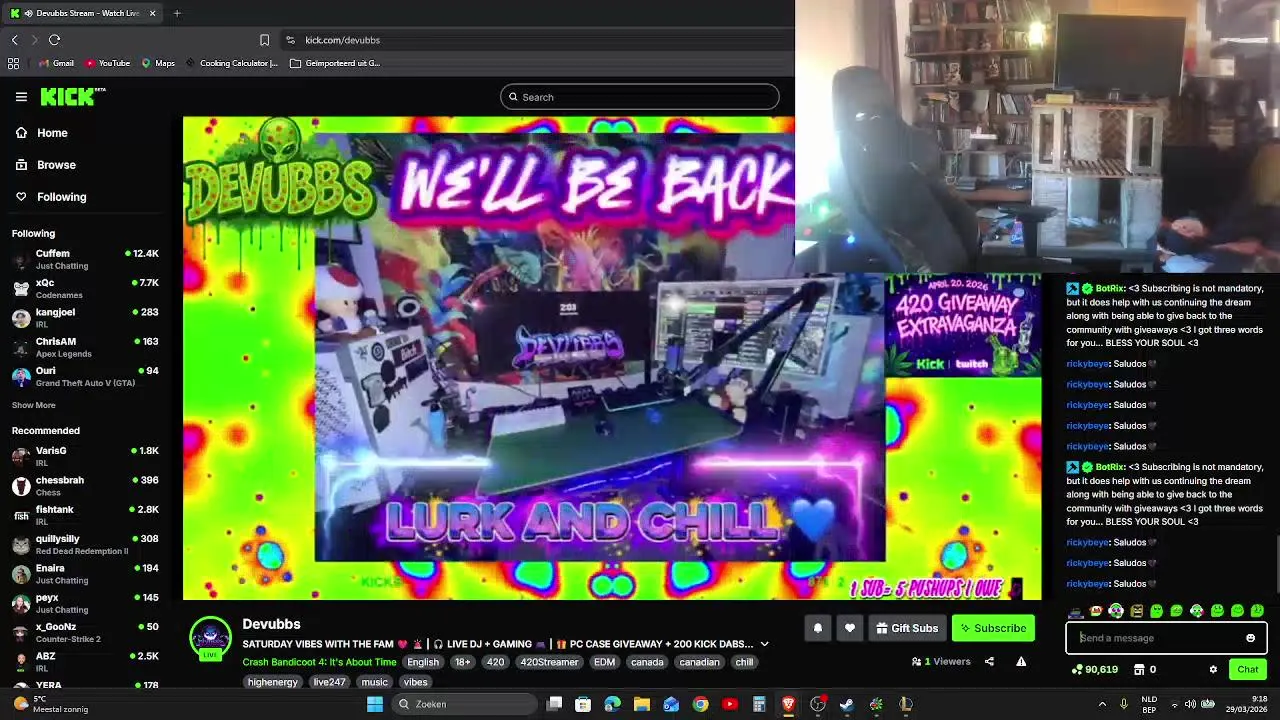1280x720 pixels.
Task: Open quillysilly's Red Dead Redemption II stream
Action: click(x=85, y=544)
